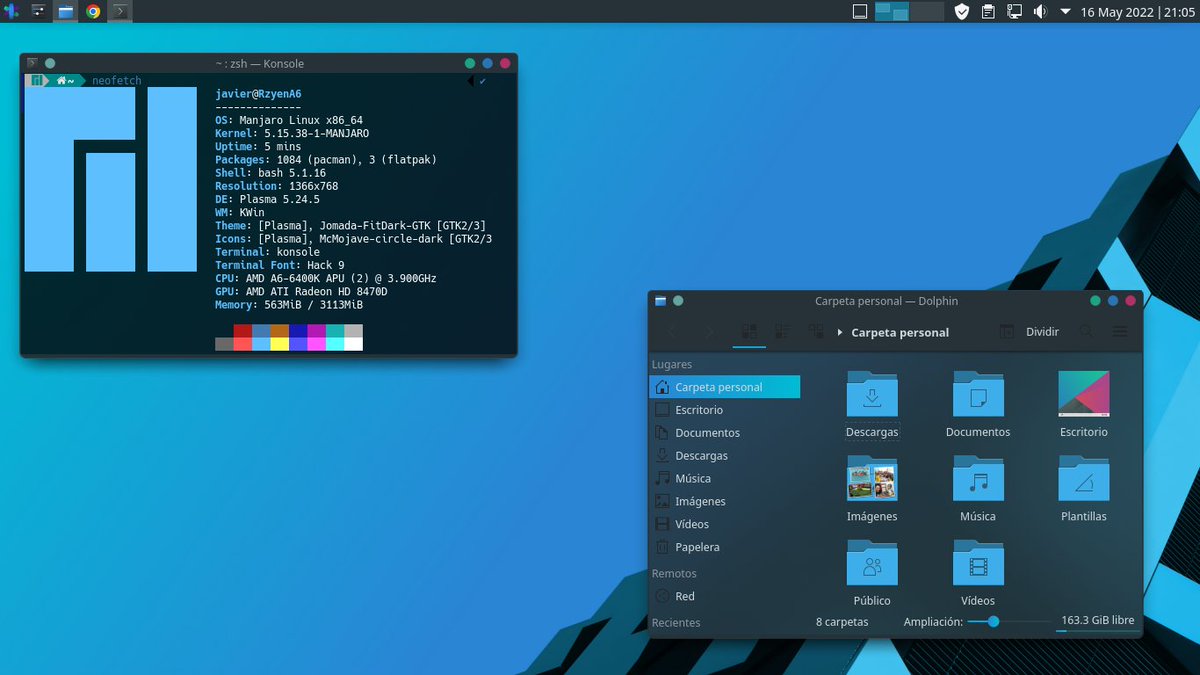Open the security shield tray icon

coord(962,12)
